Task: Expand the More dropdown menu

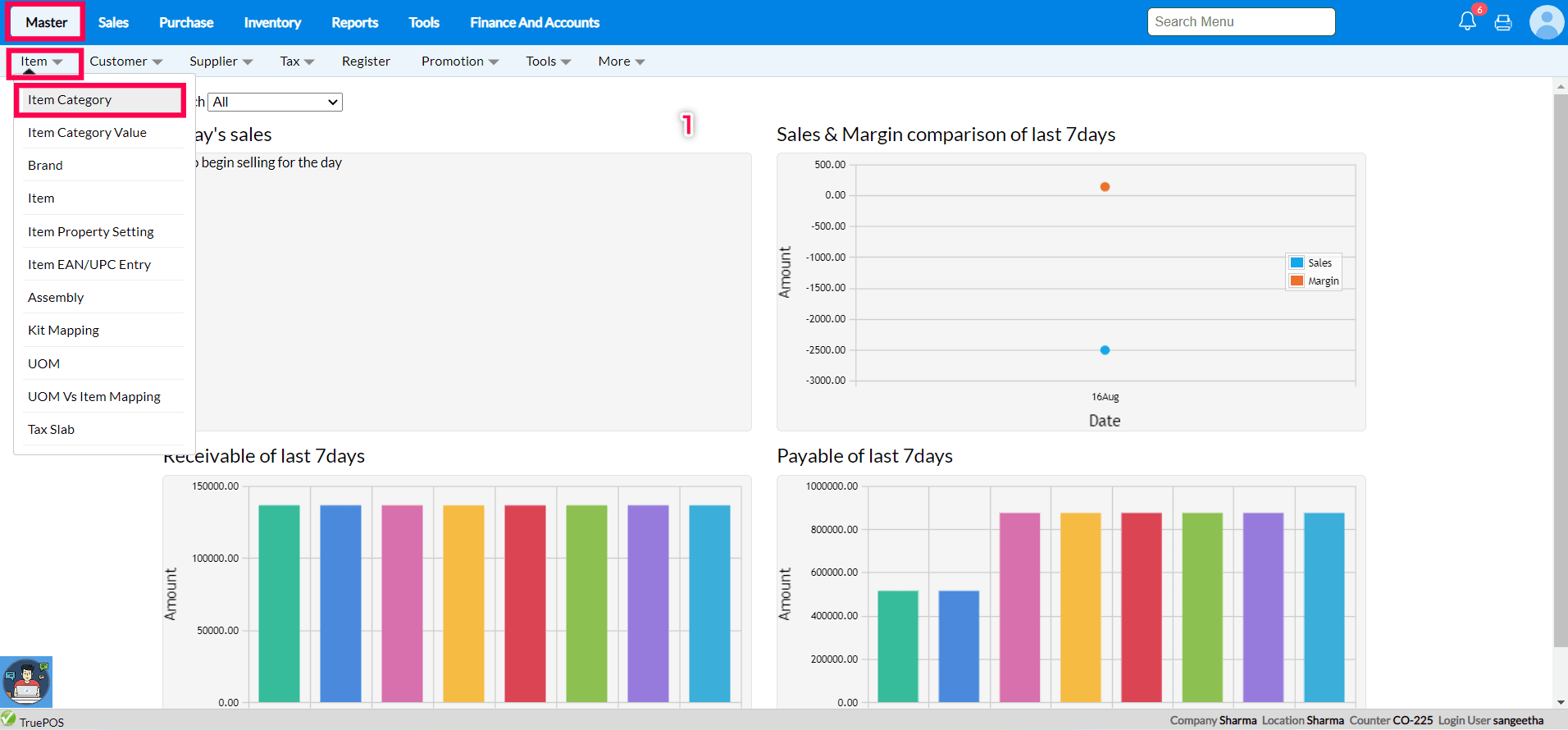Action: pyautogui.click(x=621, y=62)
